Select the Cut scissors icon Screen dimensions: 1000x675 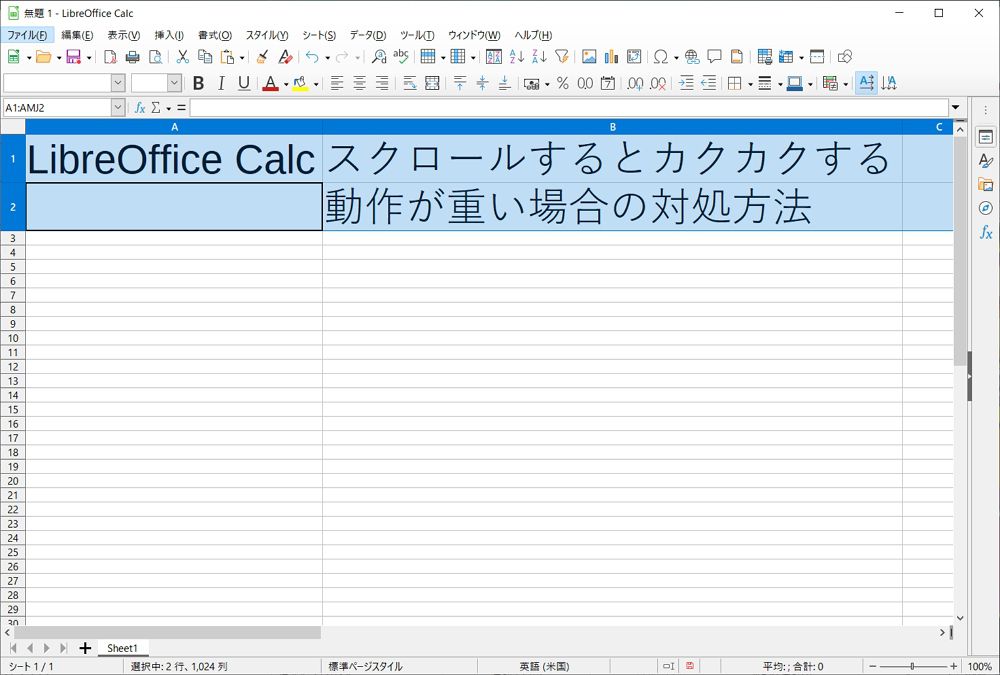tap(183, 57)
